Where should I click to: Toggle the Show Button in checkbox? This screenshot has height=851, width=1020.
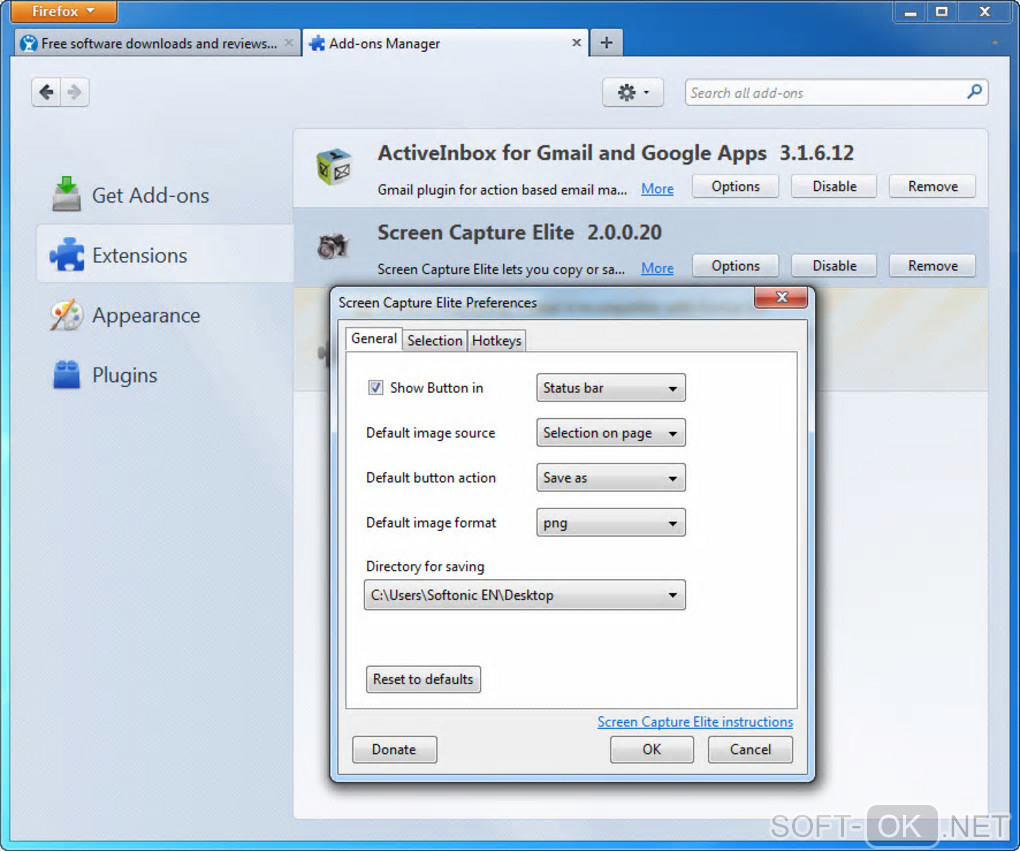pos(375,388)
